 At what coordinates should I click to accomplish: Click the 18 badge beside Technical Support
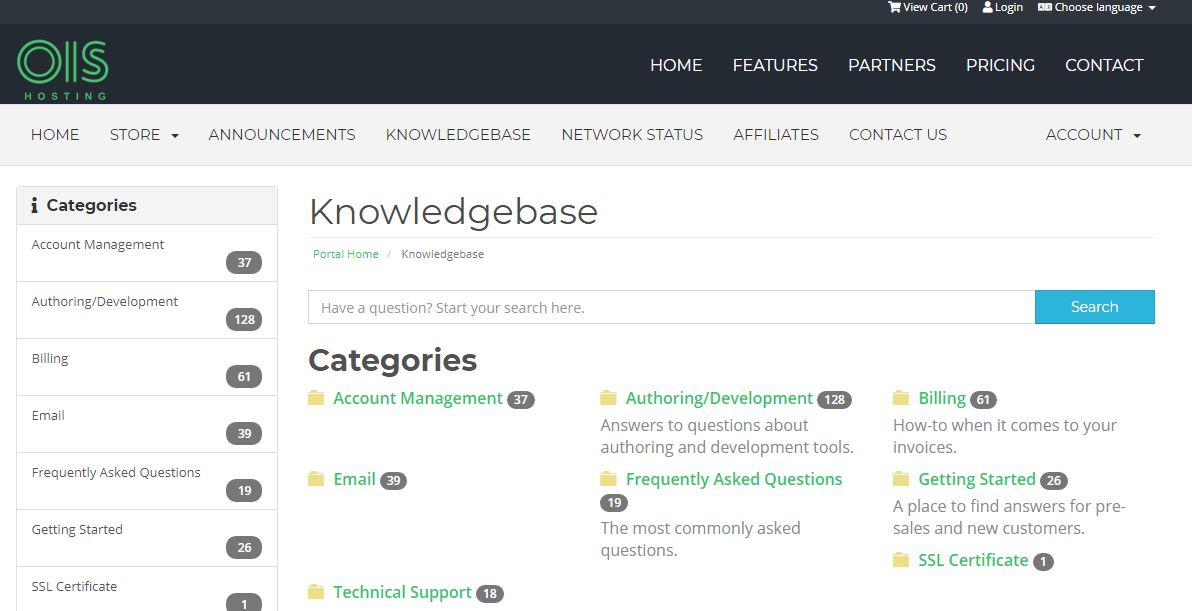(490, 594)
